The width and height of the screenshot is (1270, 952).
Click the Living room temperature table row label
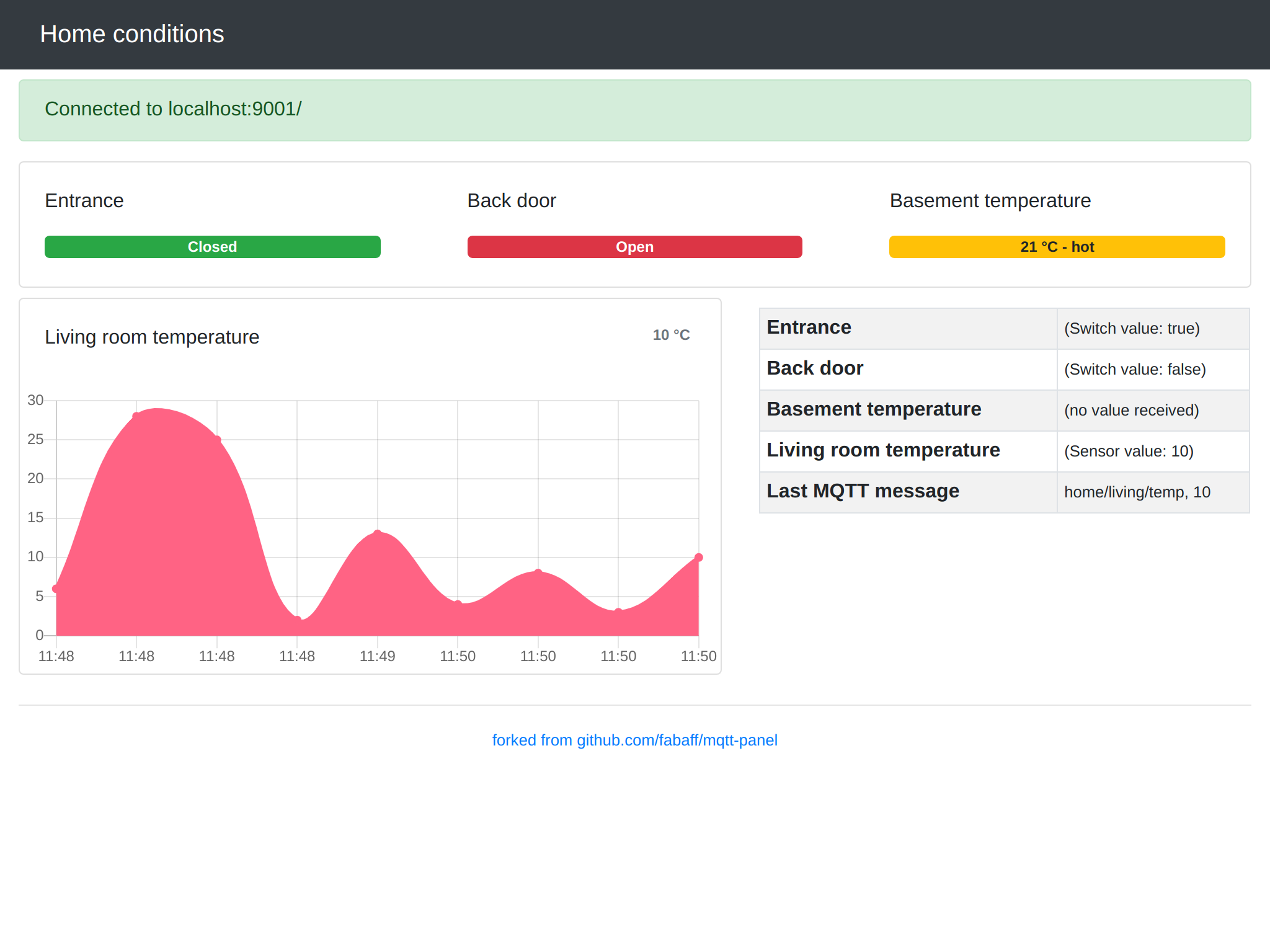pos(883,450)
